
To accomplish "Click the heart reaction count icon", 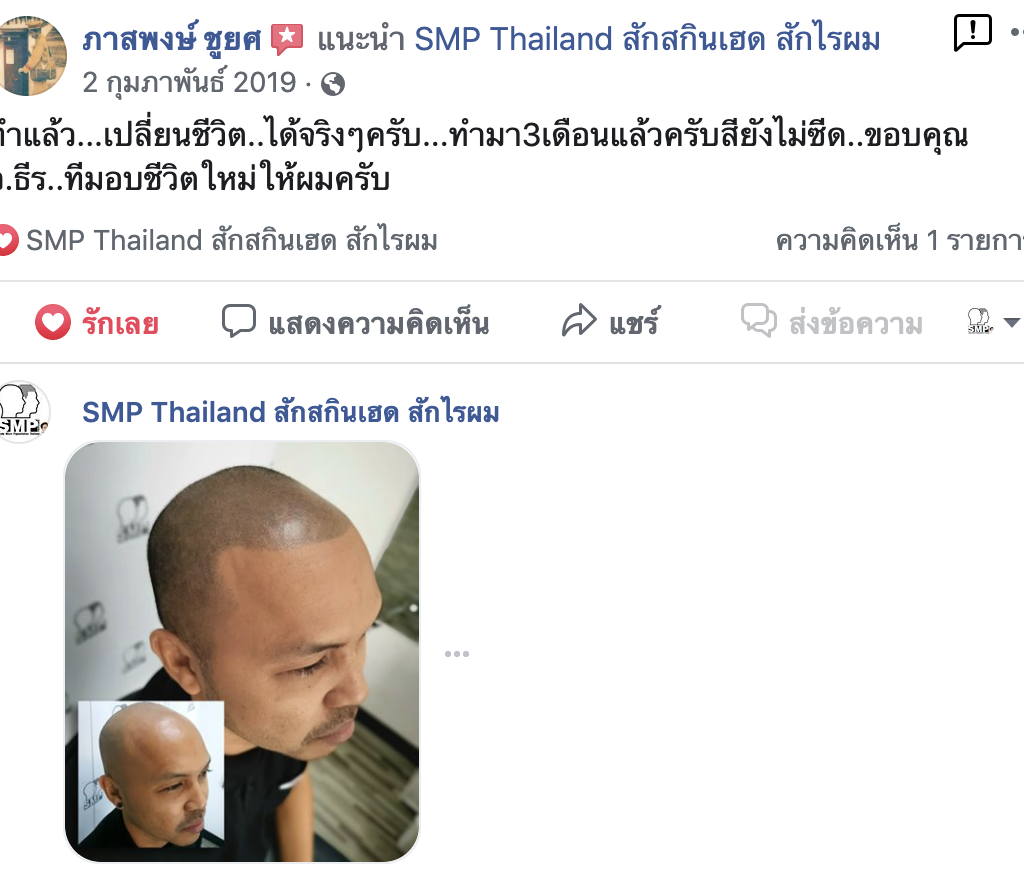I will pyautogui.click(x=7, y=240).
